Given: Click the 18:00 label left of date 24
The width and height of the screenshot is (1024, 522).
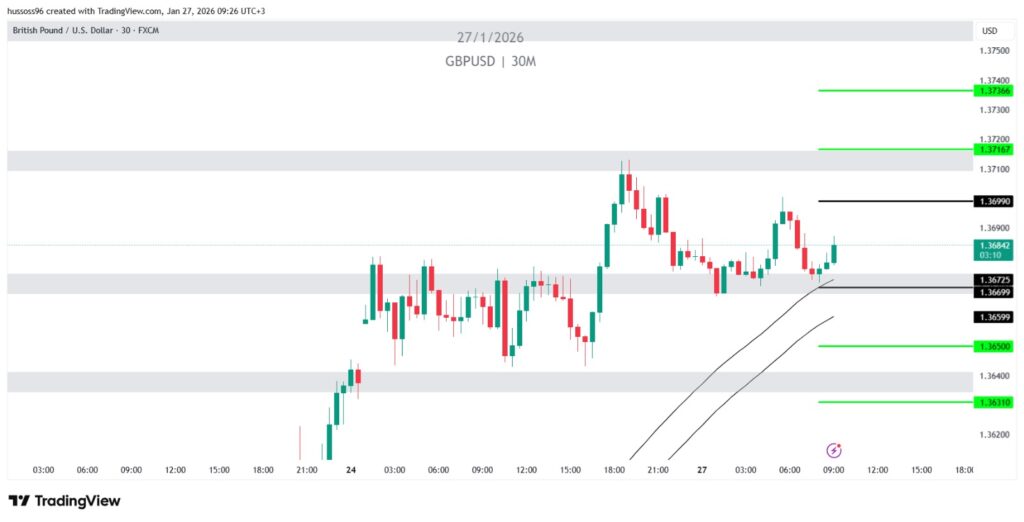Looking at the screenshot, I should pyautogui.click(x=263, y=469).
